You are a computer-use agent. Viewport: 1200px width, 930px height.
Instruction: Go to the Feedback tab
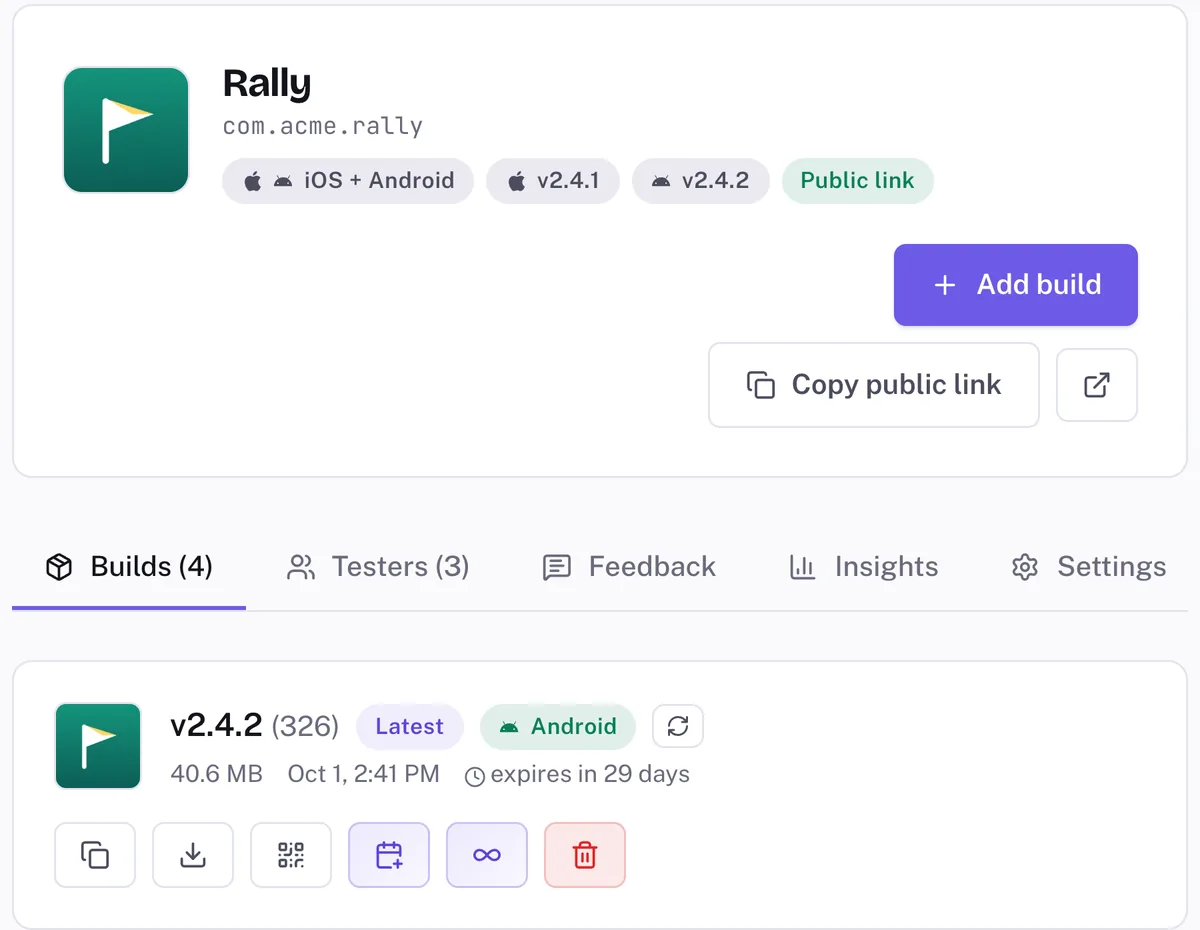[629, 567]
